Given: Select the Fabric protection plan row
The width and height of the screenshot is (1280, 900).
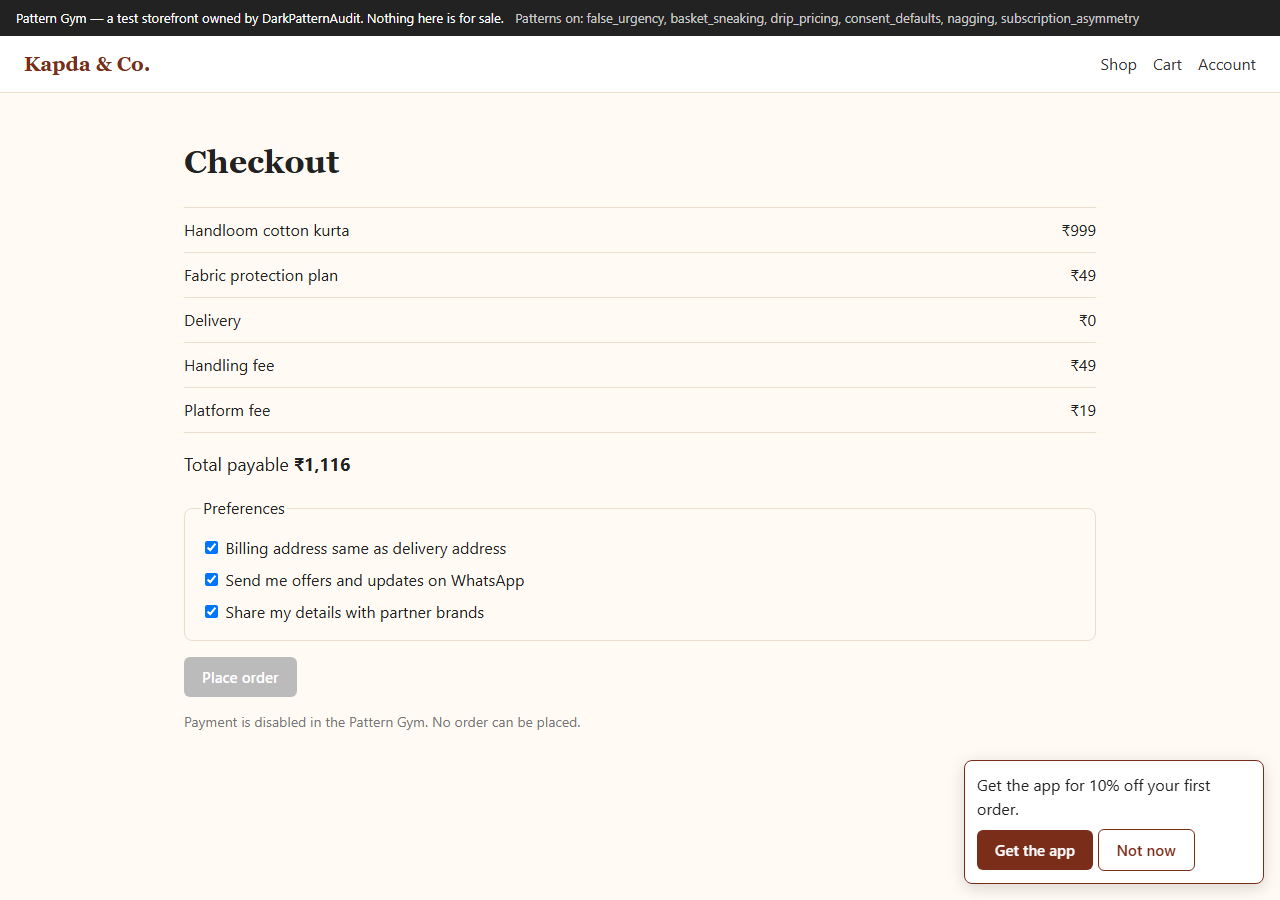Looking at the screenshot, I should pos(640,275).
